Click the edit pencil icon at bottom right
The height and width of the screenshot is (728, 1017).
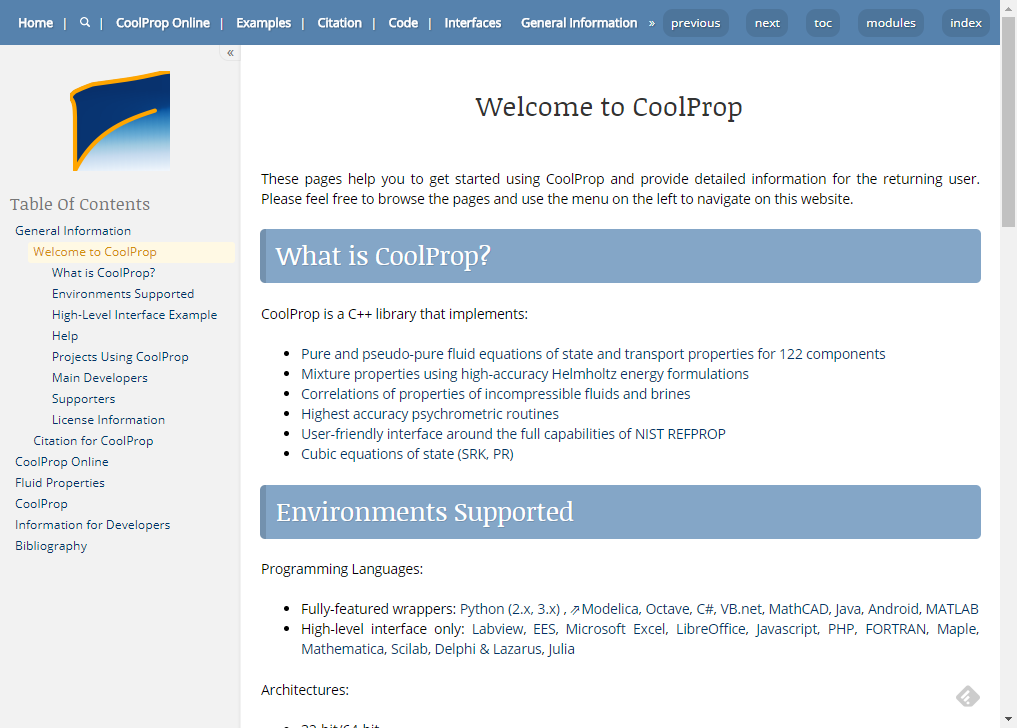click(966, 694)
